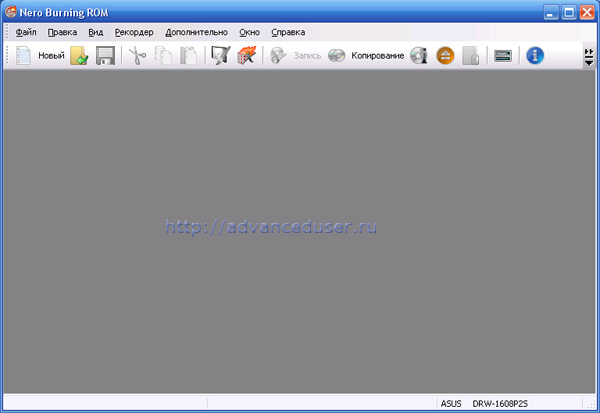Click the Copy pages icon
Image resolution: width=600 pixels, height=413 pixels.
click(x=163, y=56)
